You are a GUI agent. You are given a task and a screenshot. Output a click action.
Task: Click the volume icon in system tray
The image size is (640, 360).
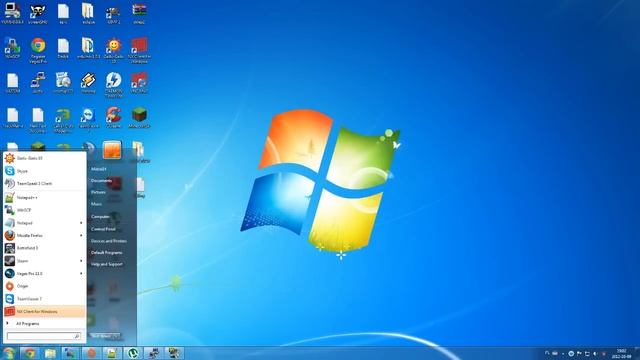[x=595, y=353]
